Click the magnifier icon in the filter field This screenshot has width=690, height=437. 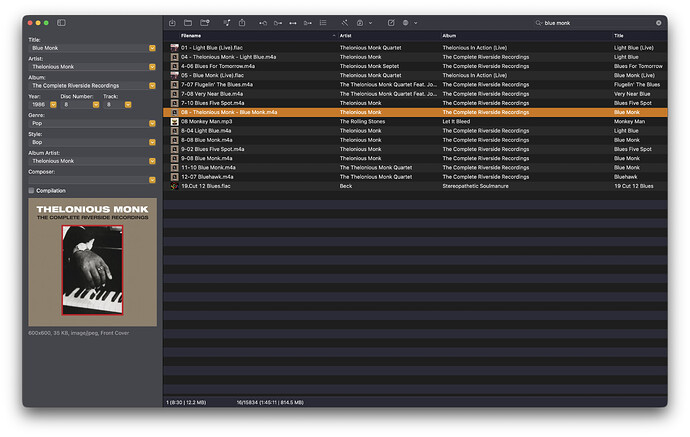[539, 23]
